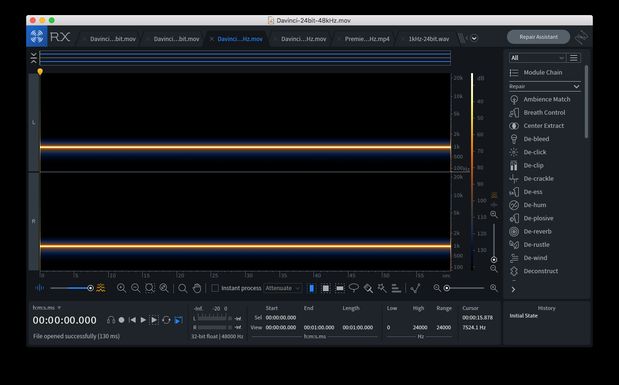Screen dimensions: 619x385
Task: Open the De-plosive module
Action: click(x=531, y=218)
